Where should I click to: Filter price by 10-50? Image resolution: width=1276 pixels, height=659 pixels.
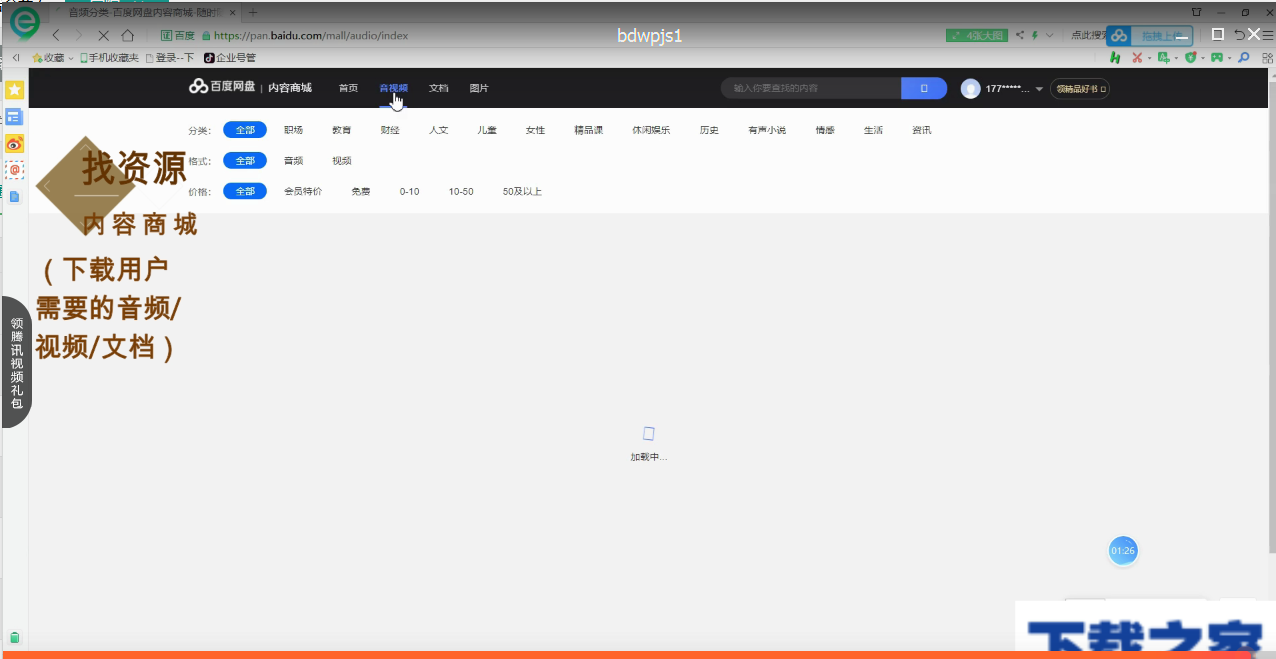coord(461,191)
